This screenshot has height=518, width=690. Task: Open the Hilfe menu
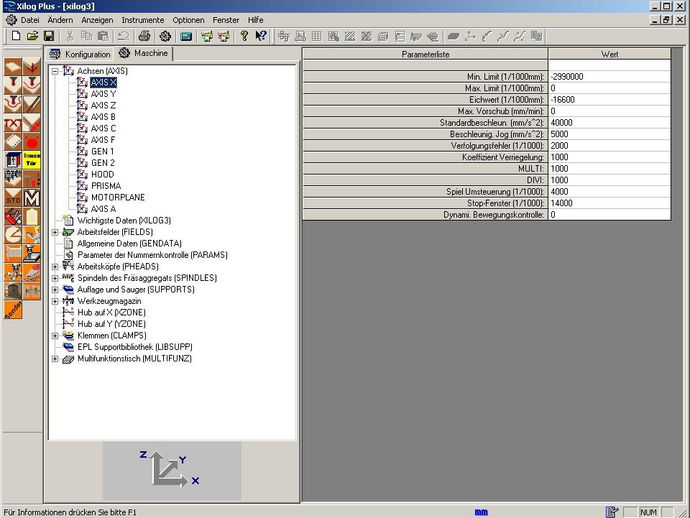tap(255, 20)
